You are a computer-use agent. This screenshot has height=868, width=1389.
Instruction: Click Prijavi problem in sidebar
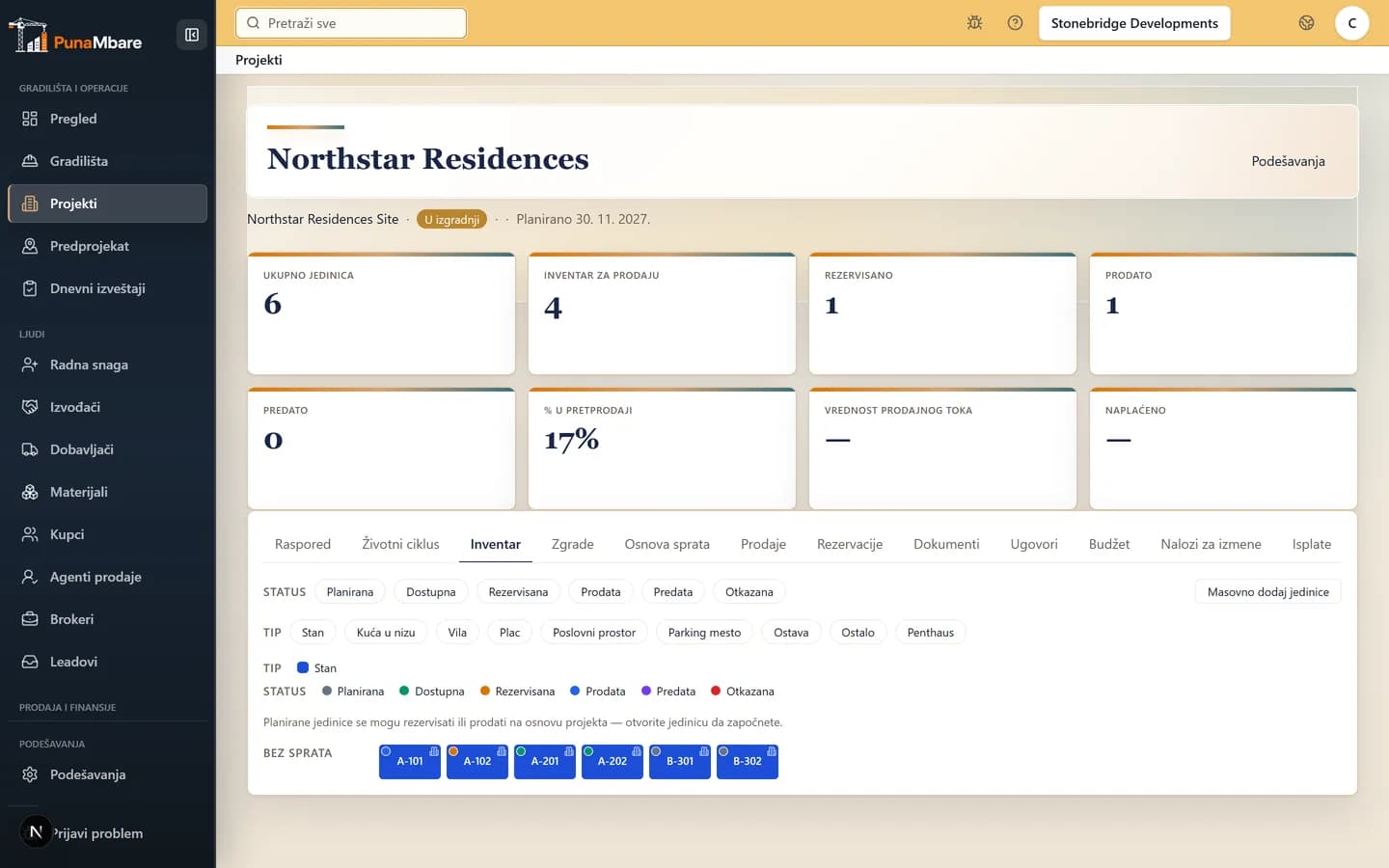[98, 833]
